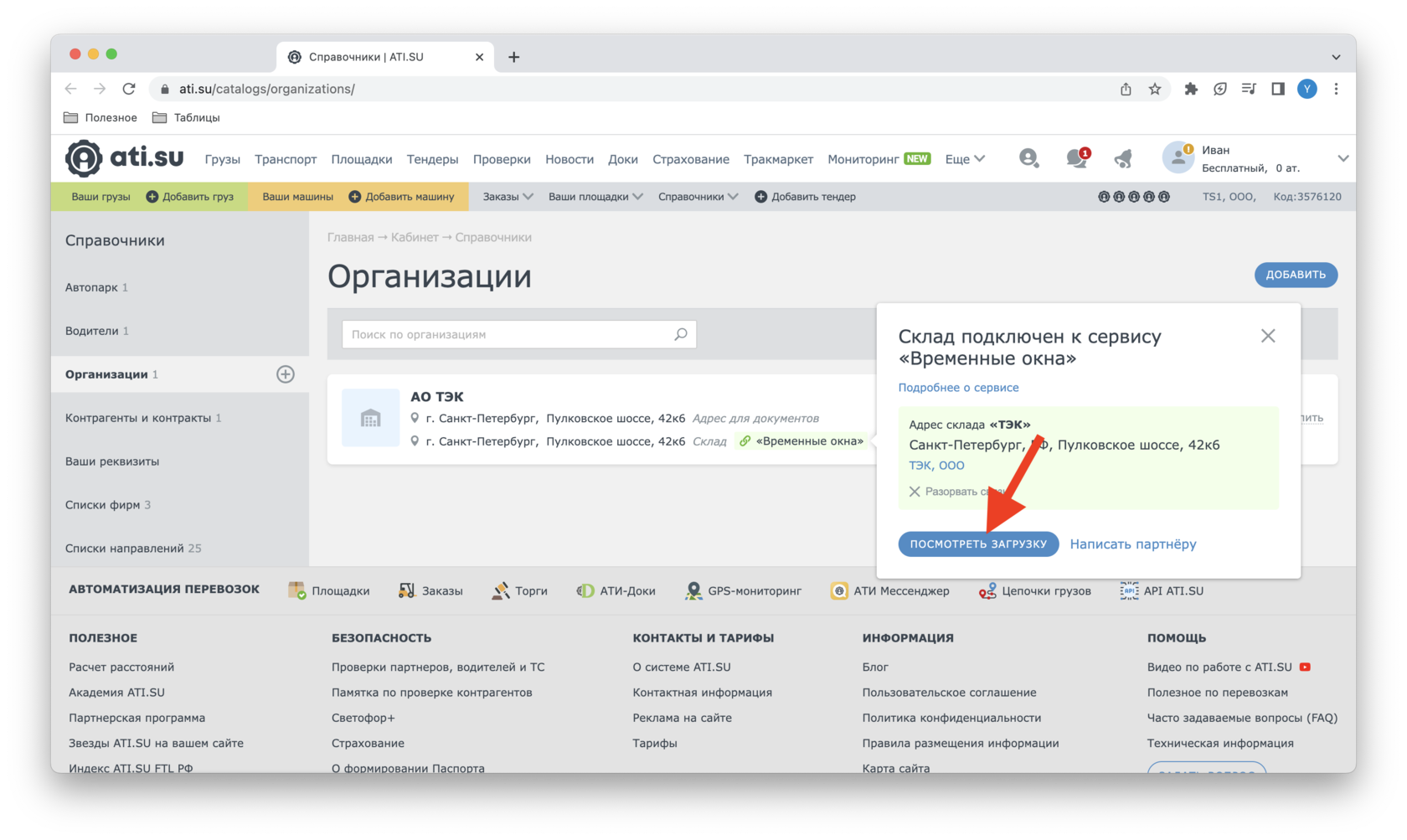Open the Проверки menu
Viewport: 1407px width, 840px height.
pyautogui.click(x=502, y=159)
